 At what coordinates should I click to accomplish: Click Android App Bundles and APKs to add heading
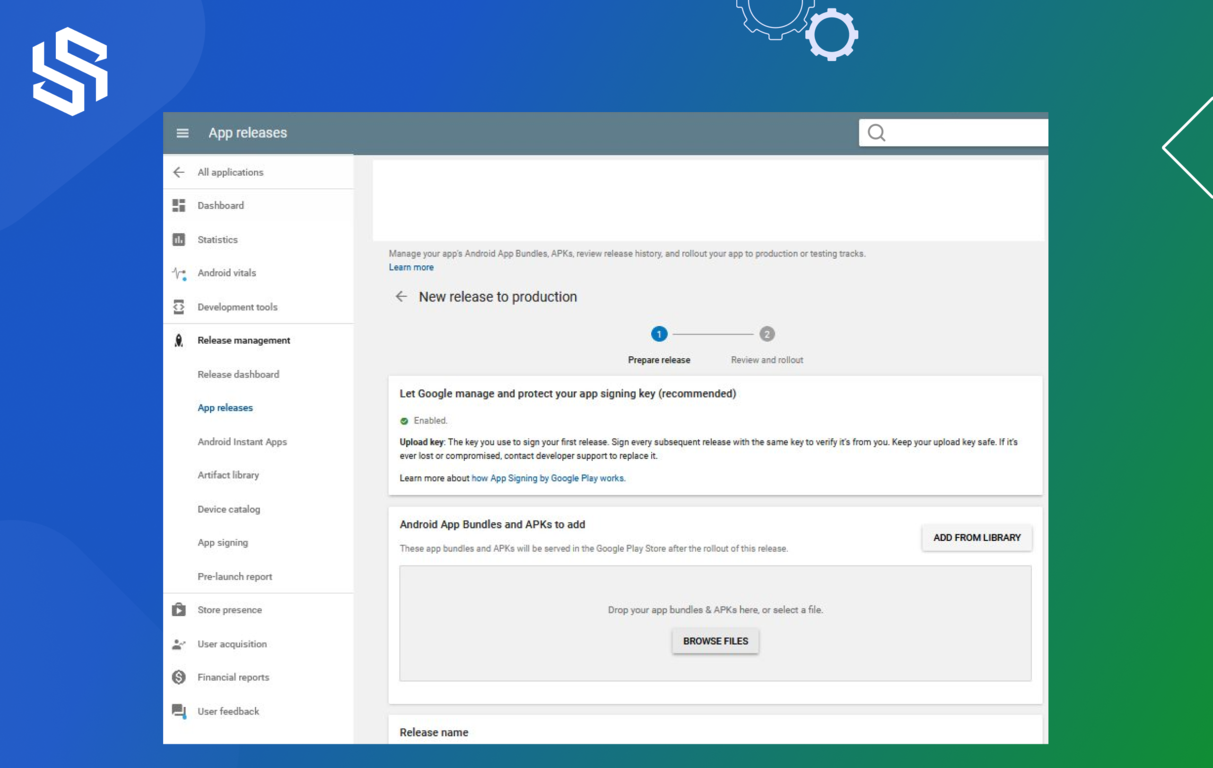(492, 524)
